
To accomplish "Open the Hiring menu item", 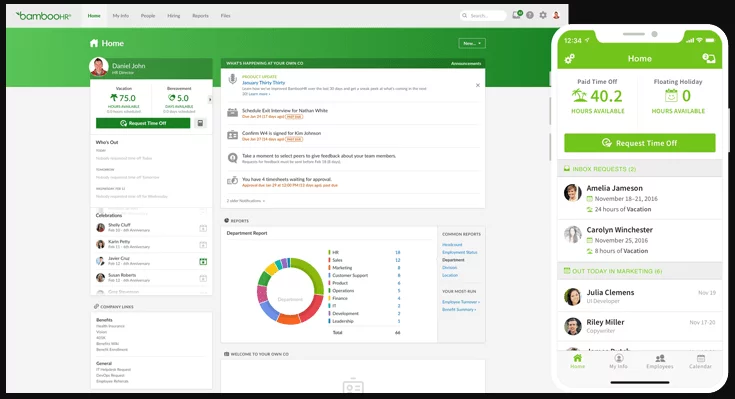I will coord(174,15).
